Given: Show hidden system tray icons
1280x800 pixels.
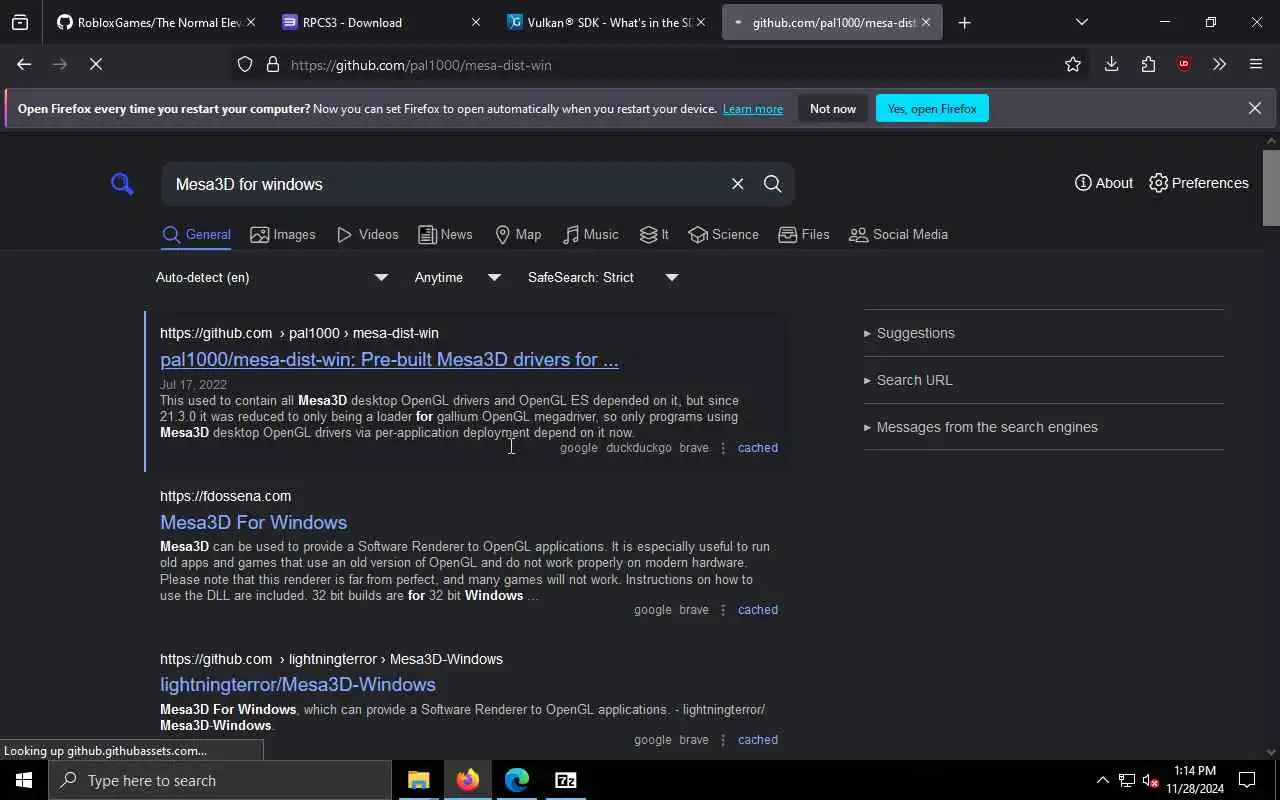Looking at the screenshot, I should coord(1102,780).
